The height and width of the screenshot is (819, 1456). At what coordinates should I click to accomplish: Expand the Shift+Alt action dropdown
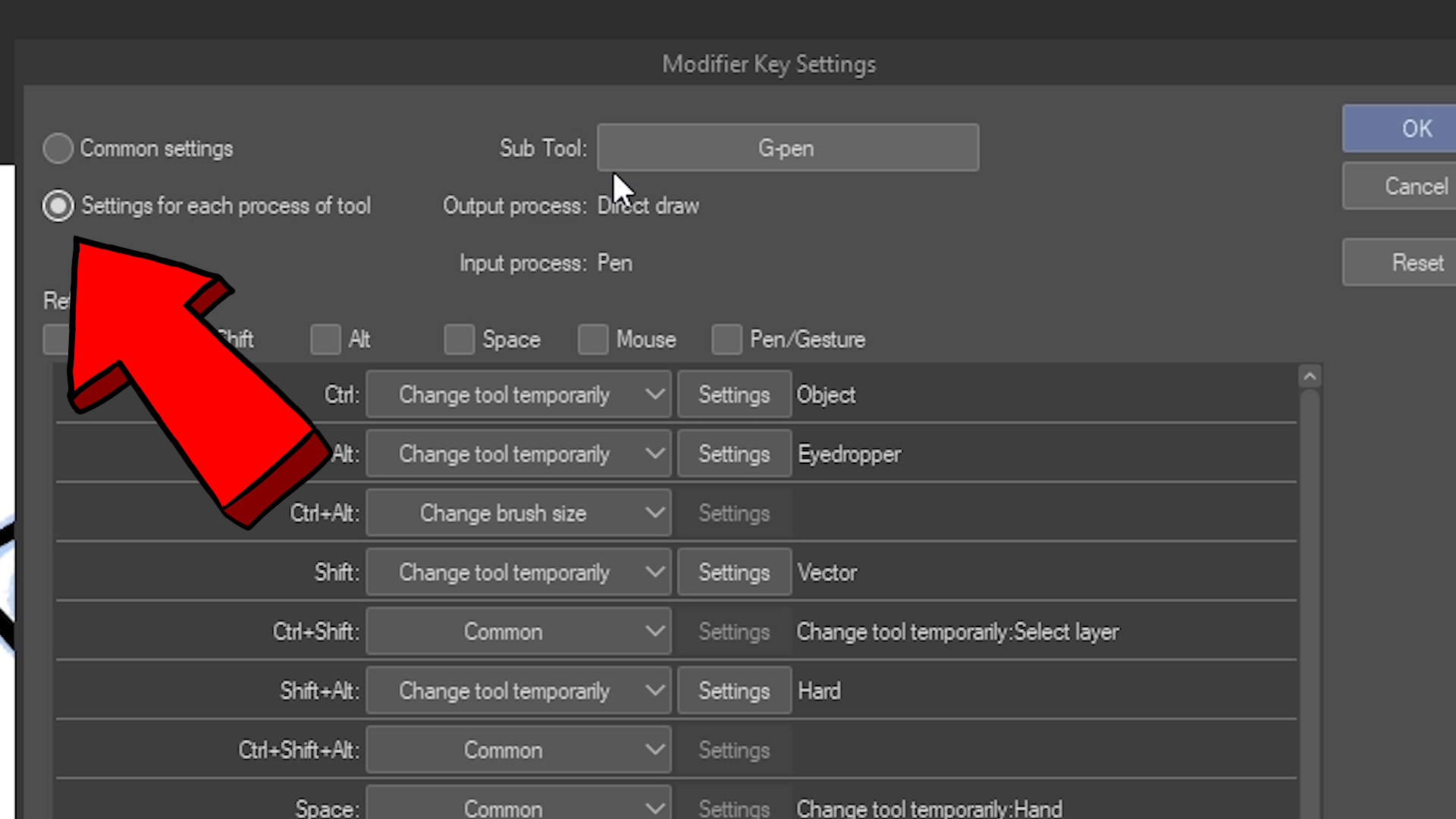[x=518, y=691]
